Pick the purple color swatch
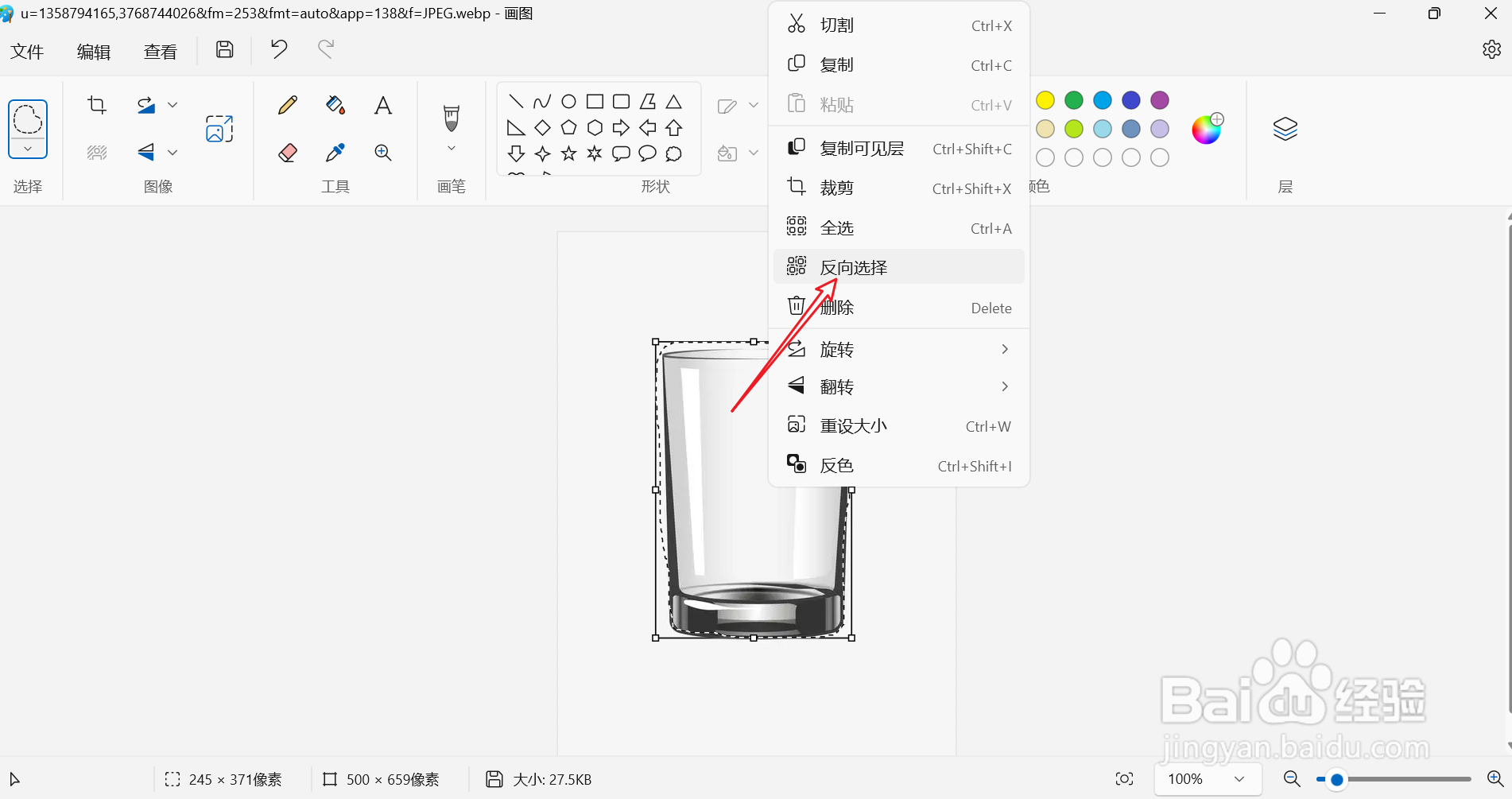This screenshot has width=1512, height=799. click(1160, 100)
